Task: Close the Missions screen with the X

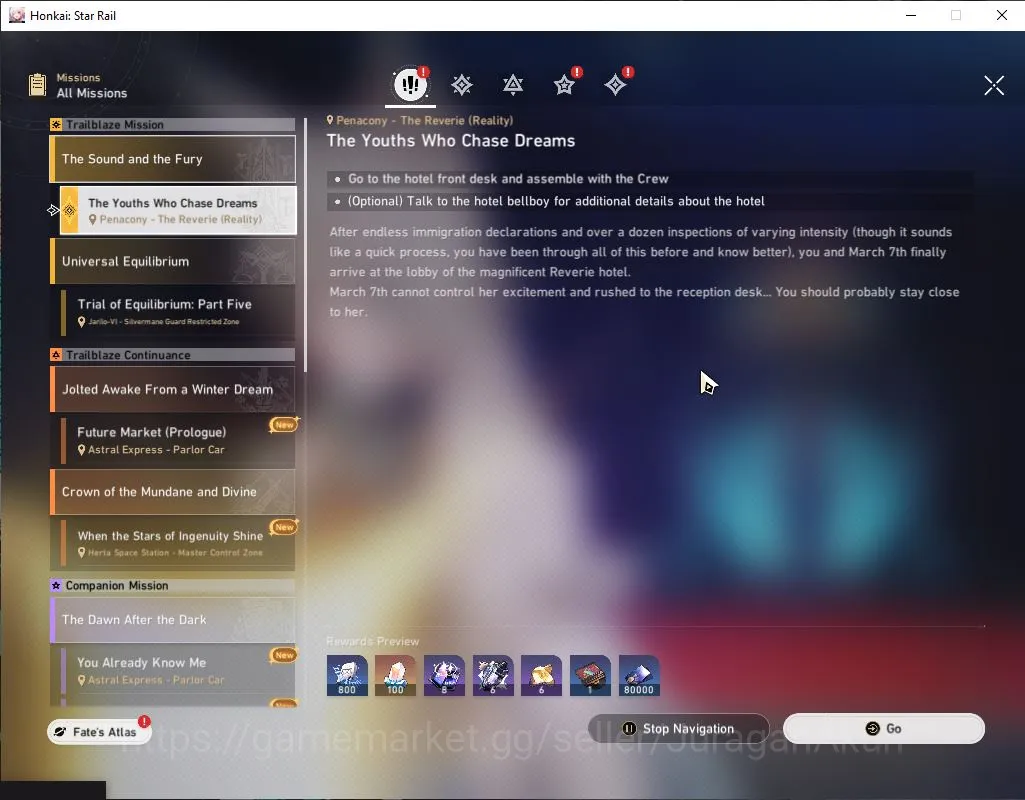Action: click(994, 85)
